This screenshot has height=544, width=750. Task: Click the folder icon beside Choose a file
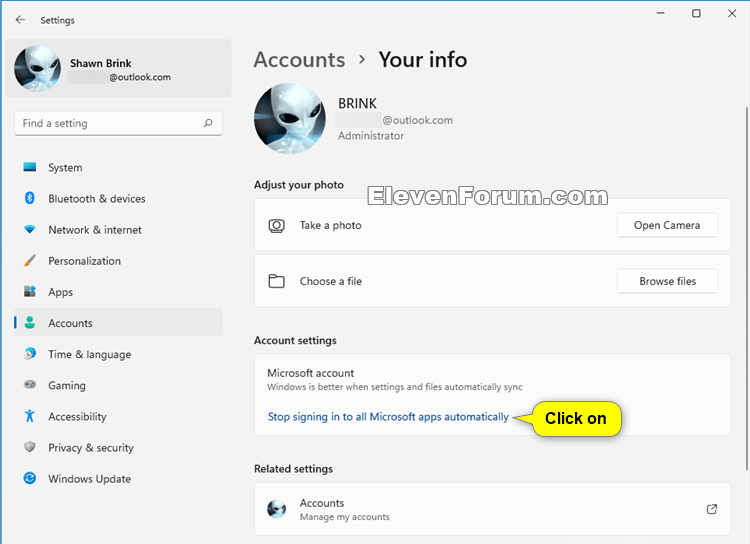pos(276,281)
